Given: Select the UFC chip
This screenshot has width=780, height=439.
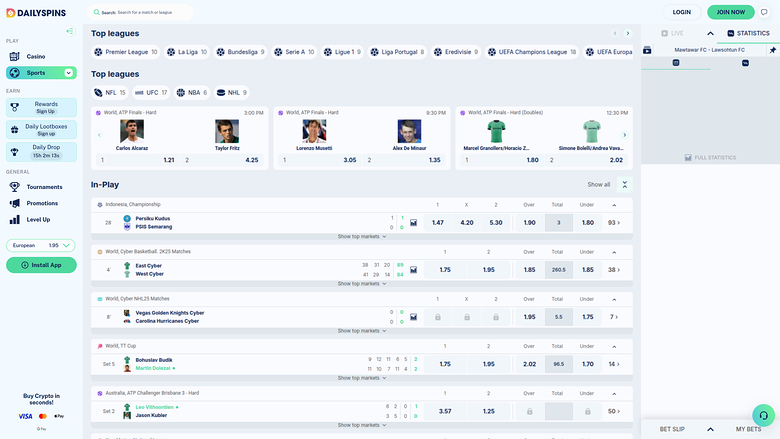Looking at the screenshot, I should tap(151, 92).
